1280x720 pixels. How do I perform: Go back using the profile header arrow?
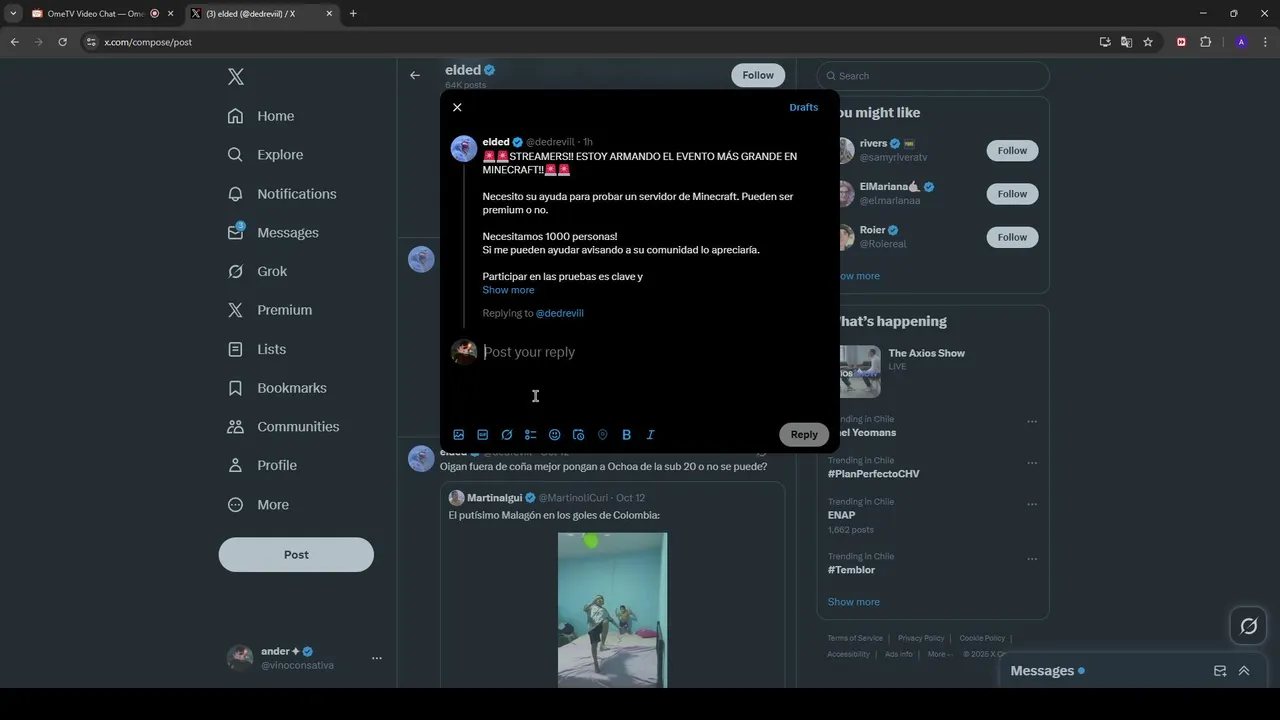coord(415,75)
